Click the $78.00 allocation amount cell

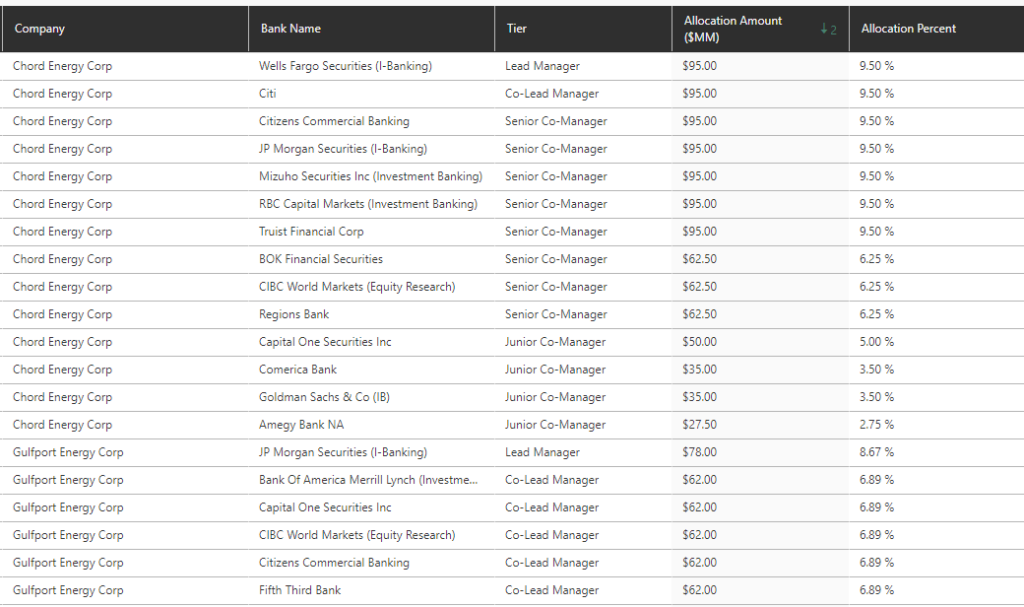click(x=699, y=452)
